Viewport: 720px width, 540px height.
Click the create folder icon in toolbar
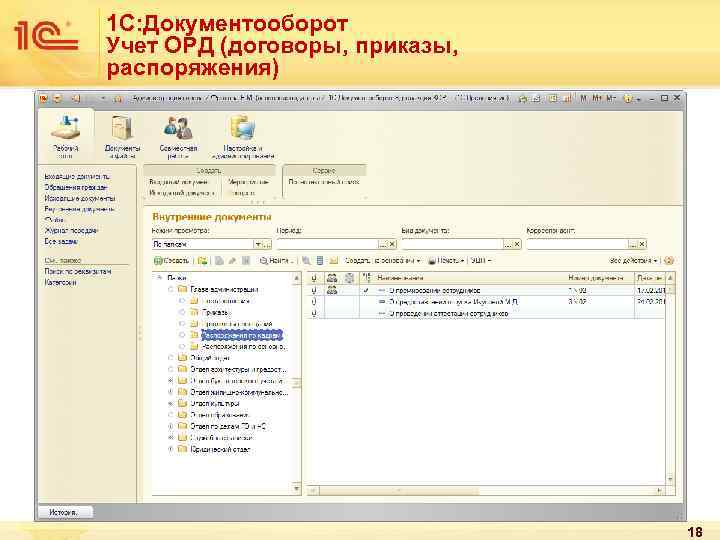pyautogui.click(x=202, y=261)
